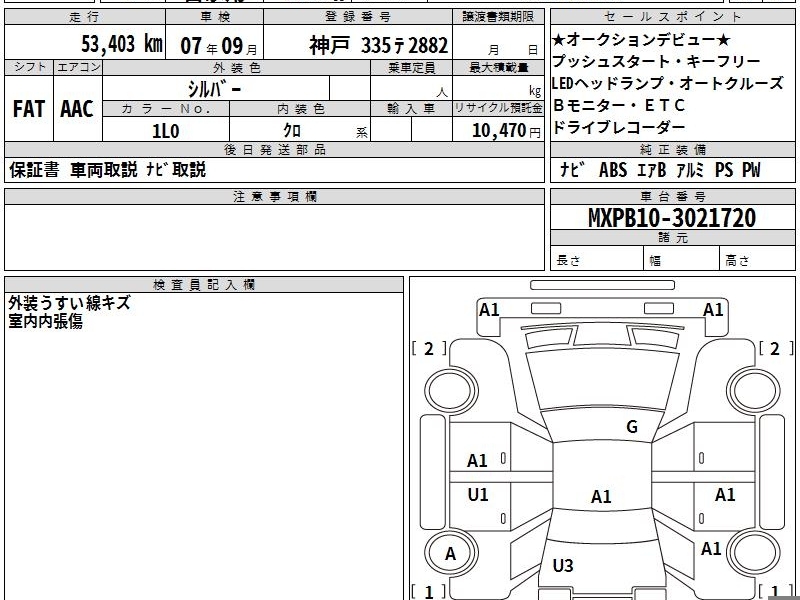Image resolution: width=800 pixels, height=600 pixels.
Task: Select the exterior color シルバー
Action: 214,89
